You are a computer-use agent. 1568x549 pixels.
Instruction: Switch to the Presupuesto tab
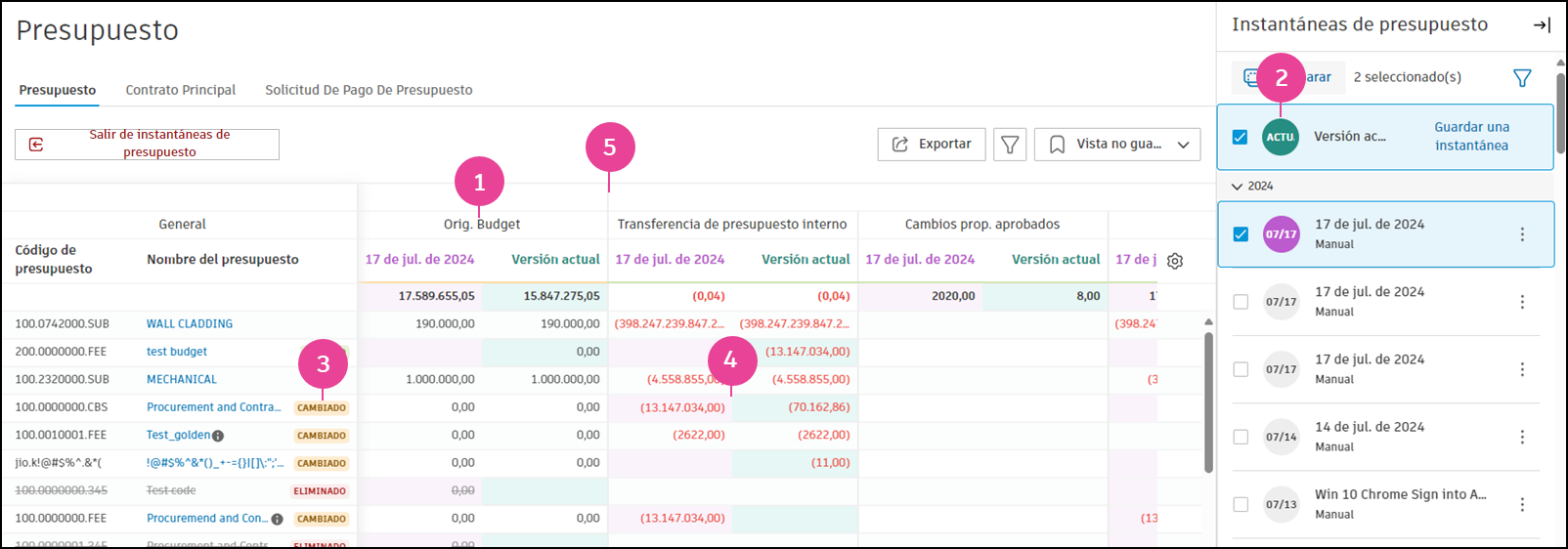point(58,90)
